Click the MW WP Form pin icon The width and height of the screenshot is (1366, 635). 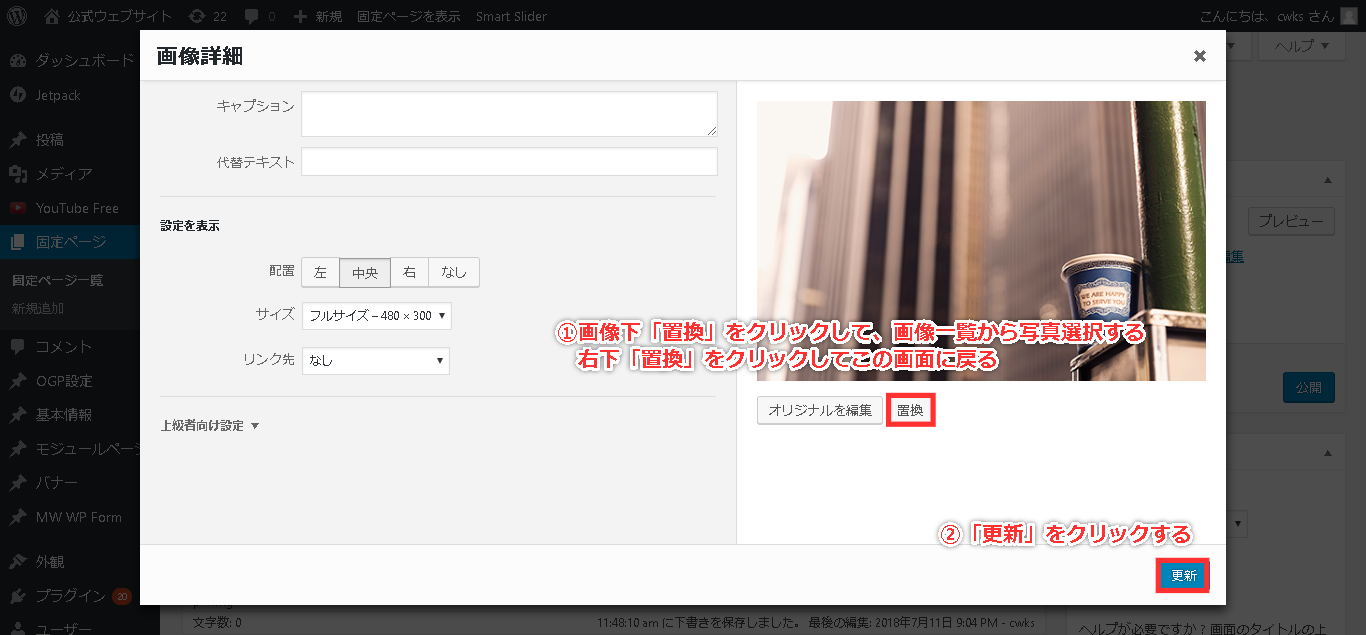tap(18, 517)
